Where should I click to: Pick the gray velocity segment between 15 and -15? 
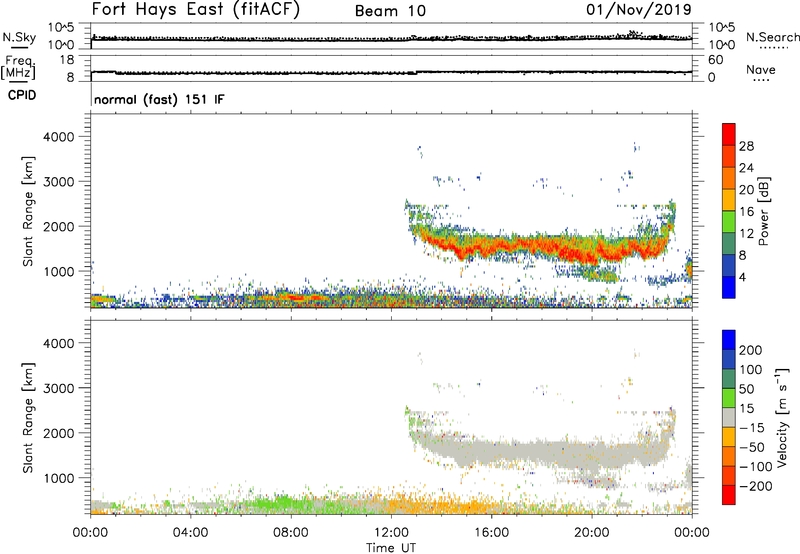729,418
